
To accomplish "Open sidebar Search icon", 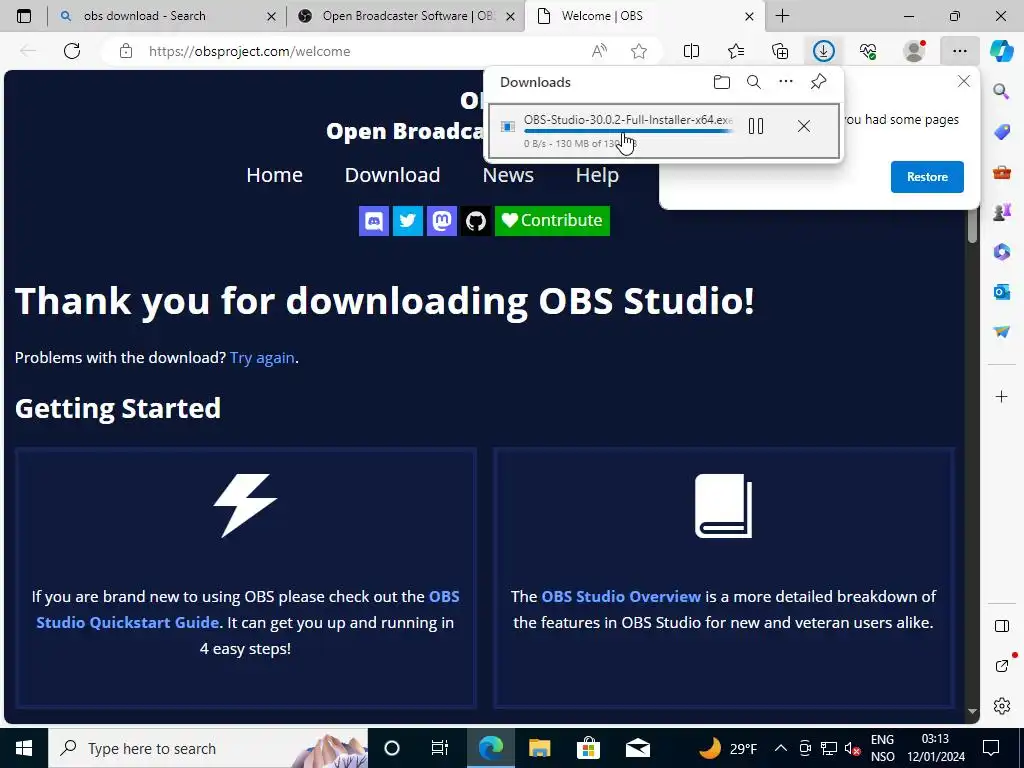I will click(1001, 91).
